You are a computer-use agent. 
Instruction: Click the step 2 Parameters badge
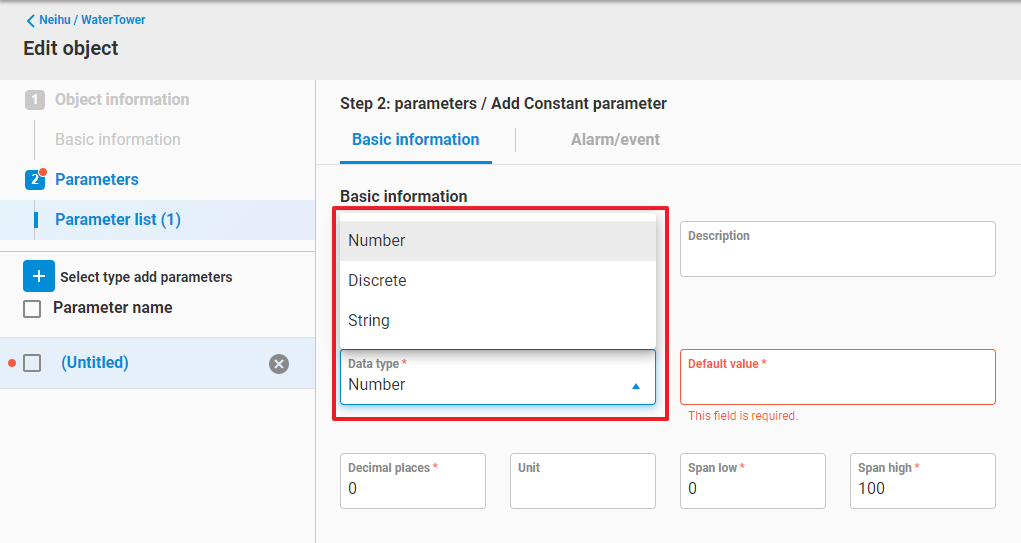coord(35,180)
